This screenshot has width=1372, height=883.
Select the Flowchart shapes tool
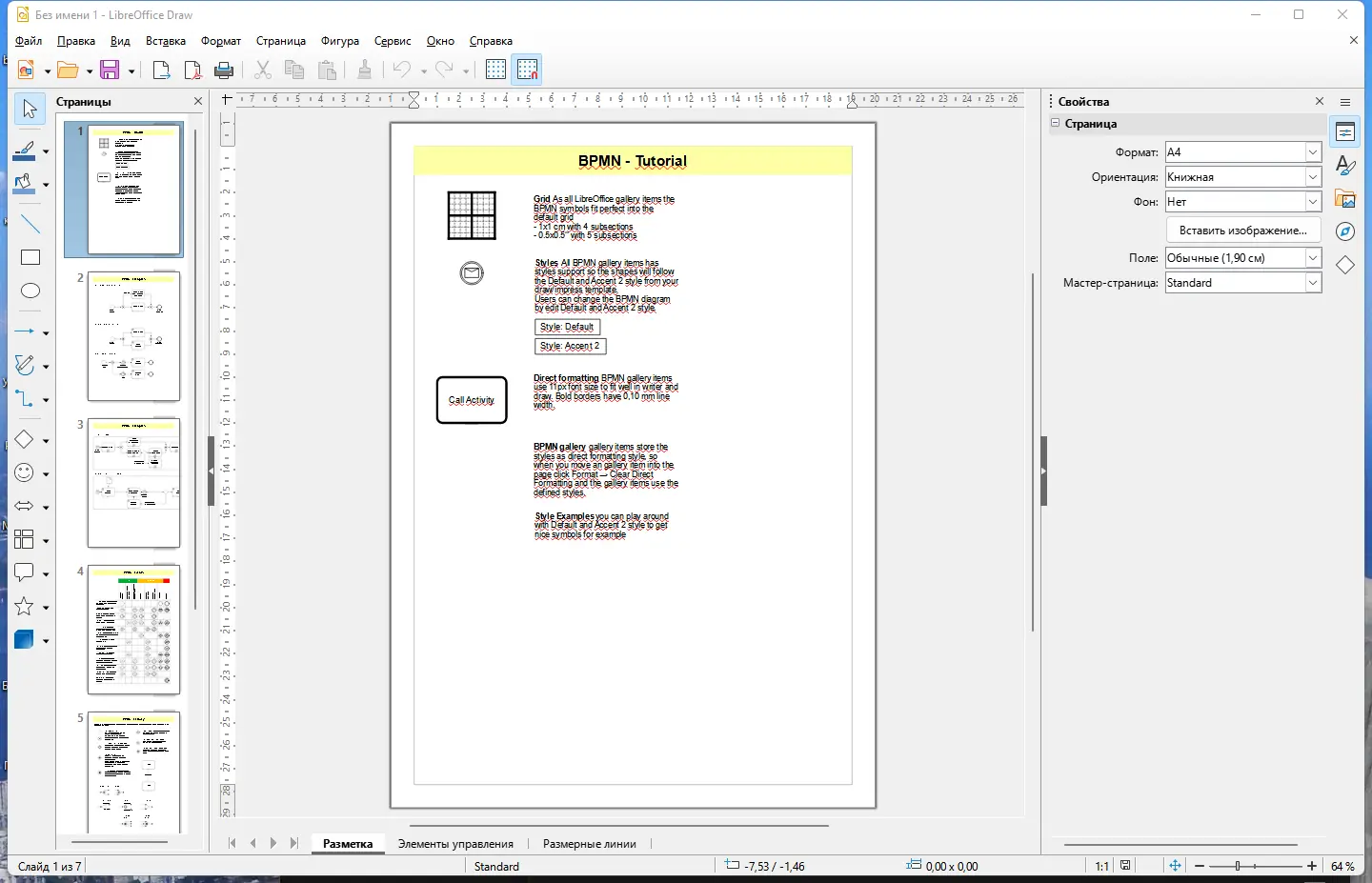(25, 539)
